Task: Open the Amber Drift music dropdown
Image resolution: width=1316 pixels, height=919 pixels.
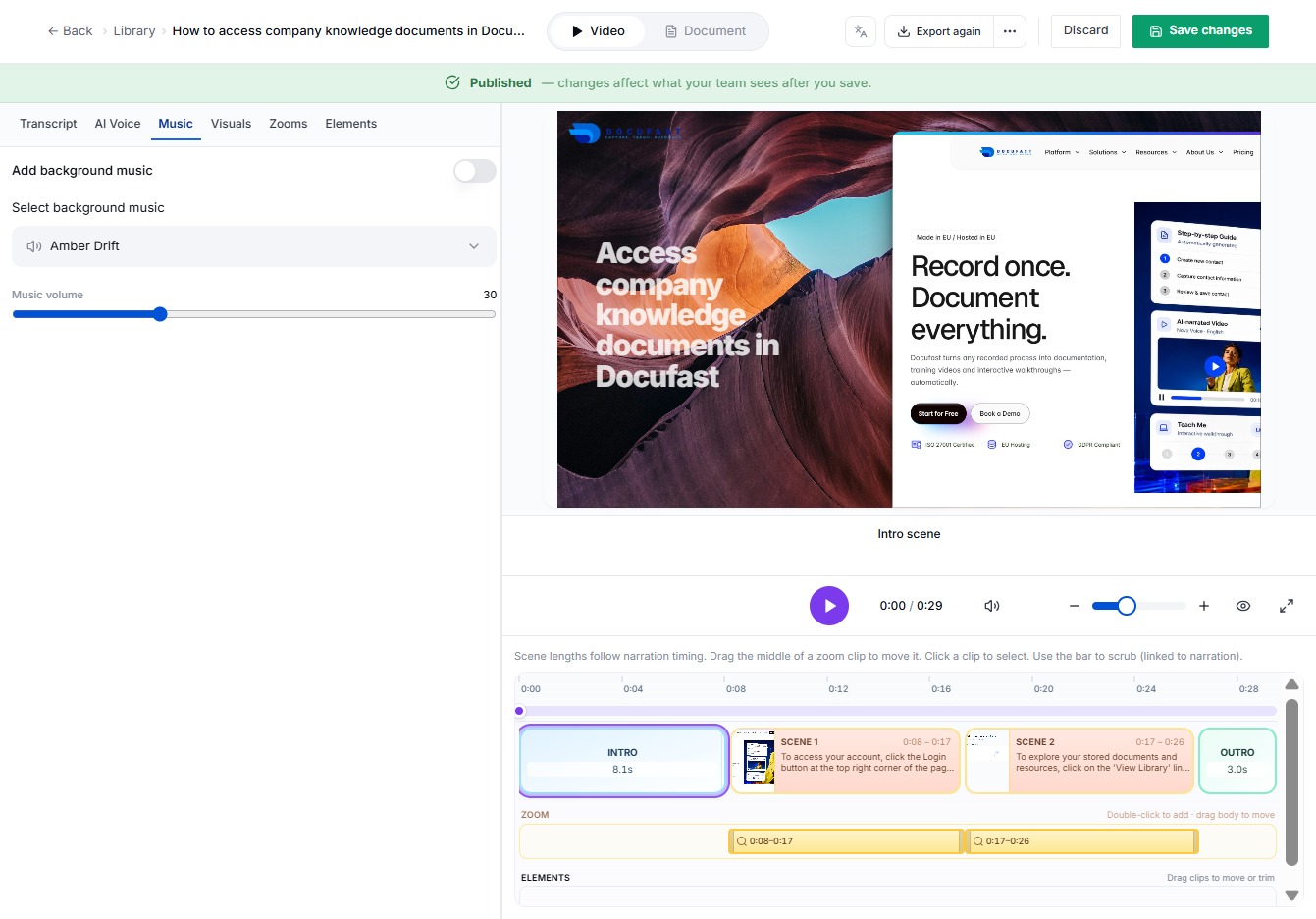Action: click(x=254, y=246)
